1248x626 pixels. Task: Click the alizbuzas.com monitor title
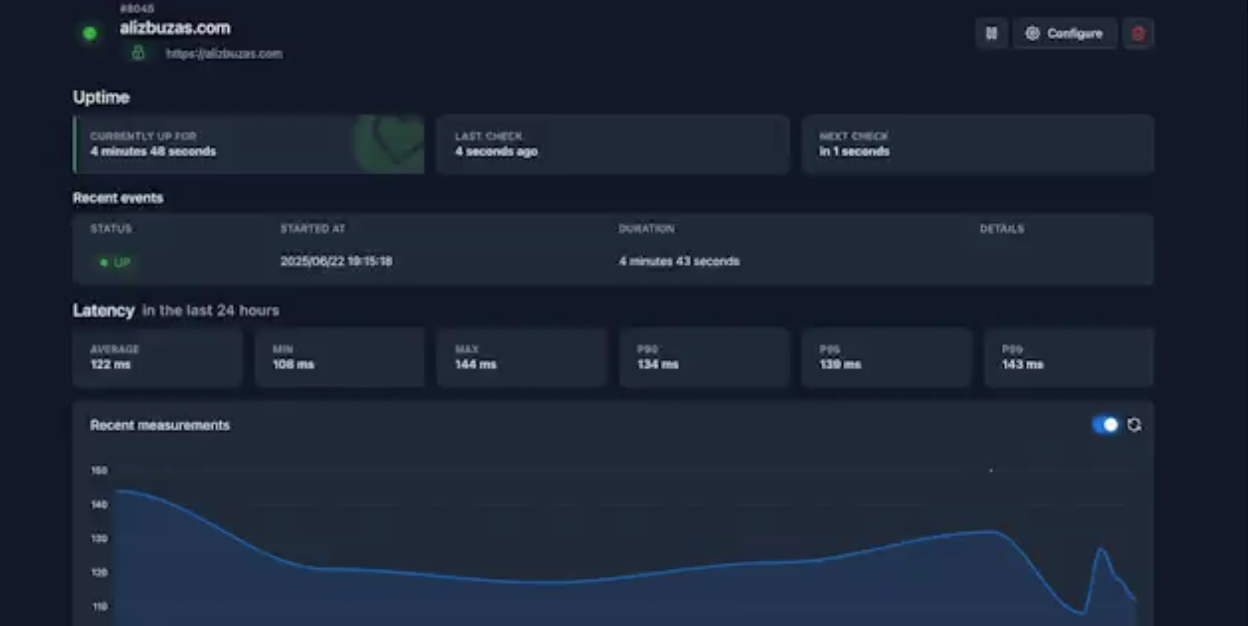click(175, 28)
